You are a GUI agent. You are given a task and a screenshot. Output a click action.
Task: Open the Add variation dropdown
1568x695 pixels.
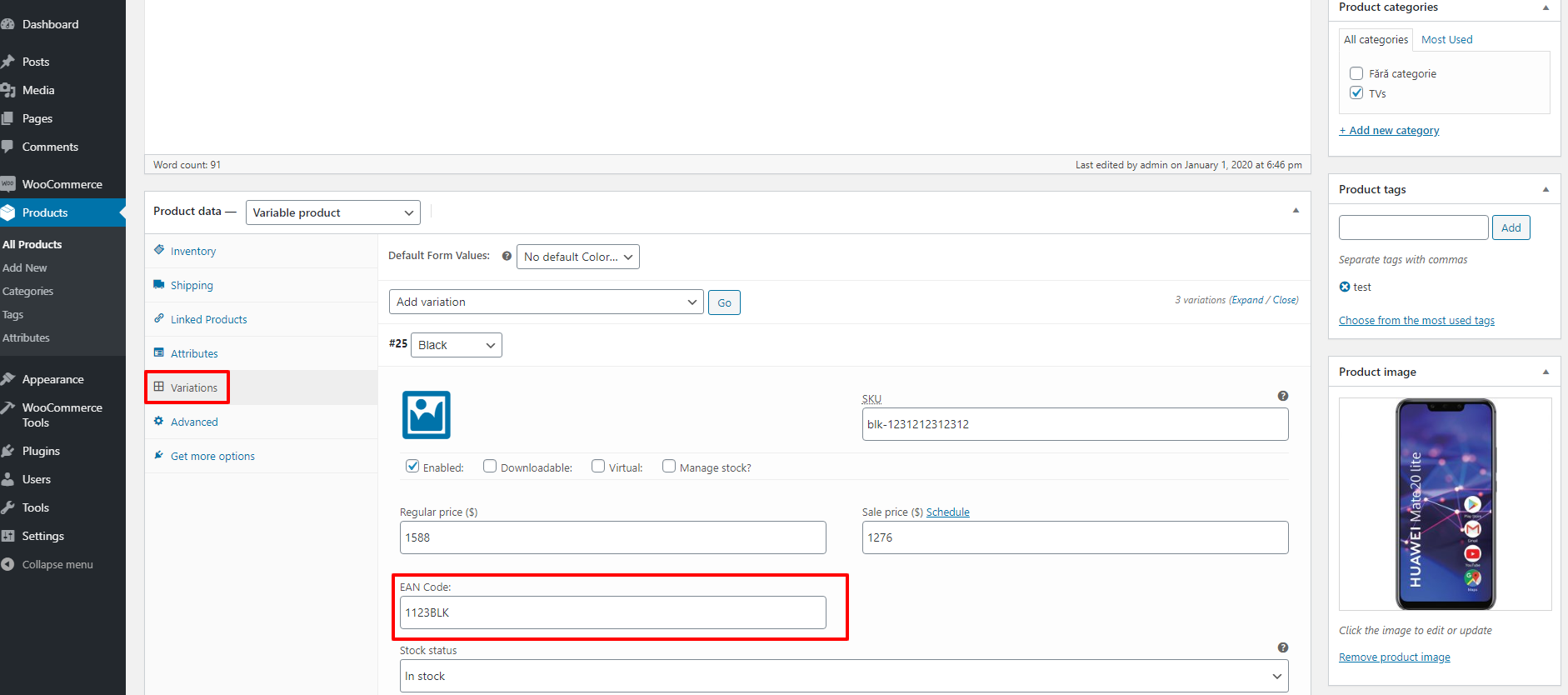(x=546, y=302)
